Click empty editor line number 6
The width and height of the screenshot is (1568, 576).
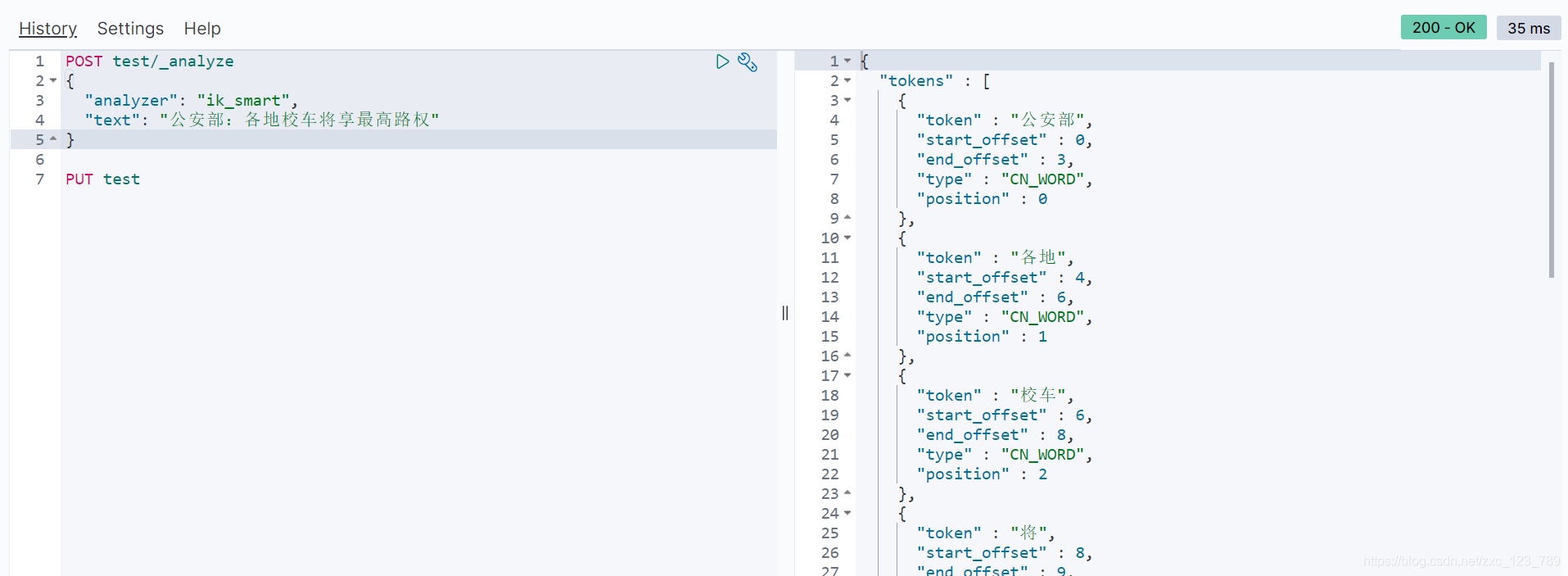[39, 160]
